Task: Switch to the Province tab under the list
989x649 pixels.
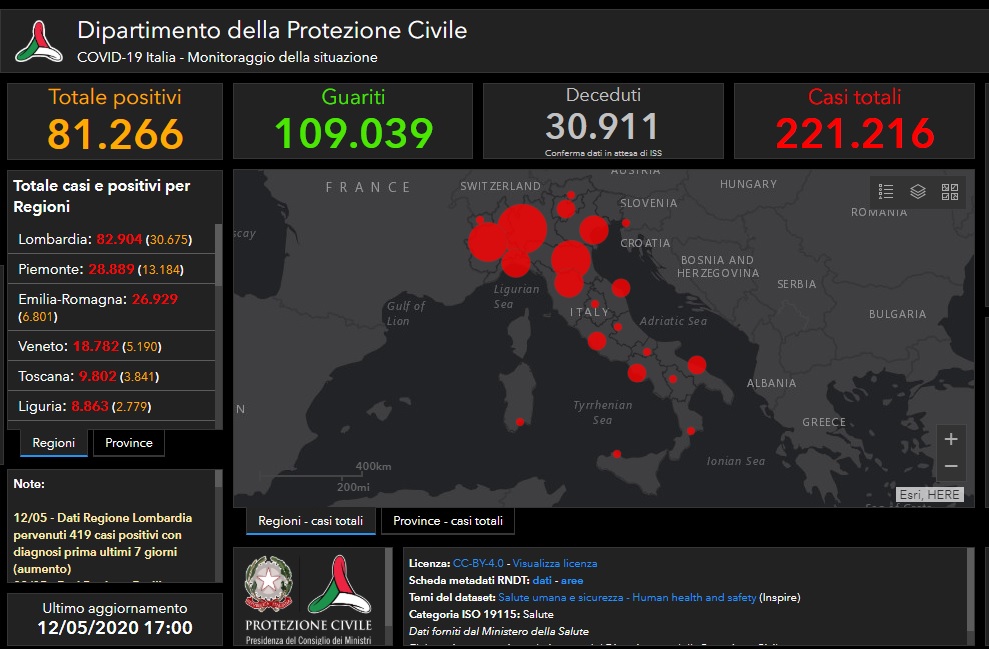Action: [129, 443]
